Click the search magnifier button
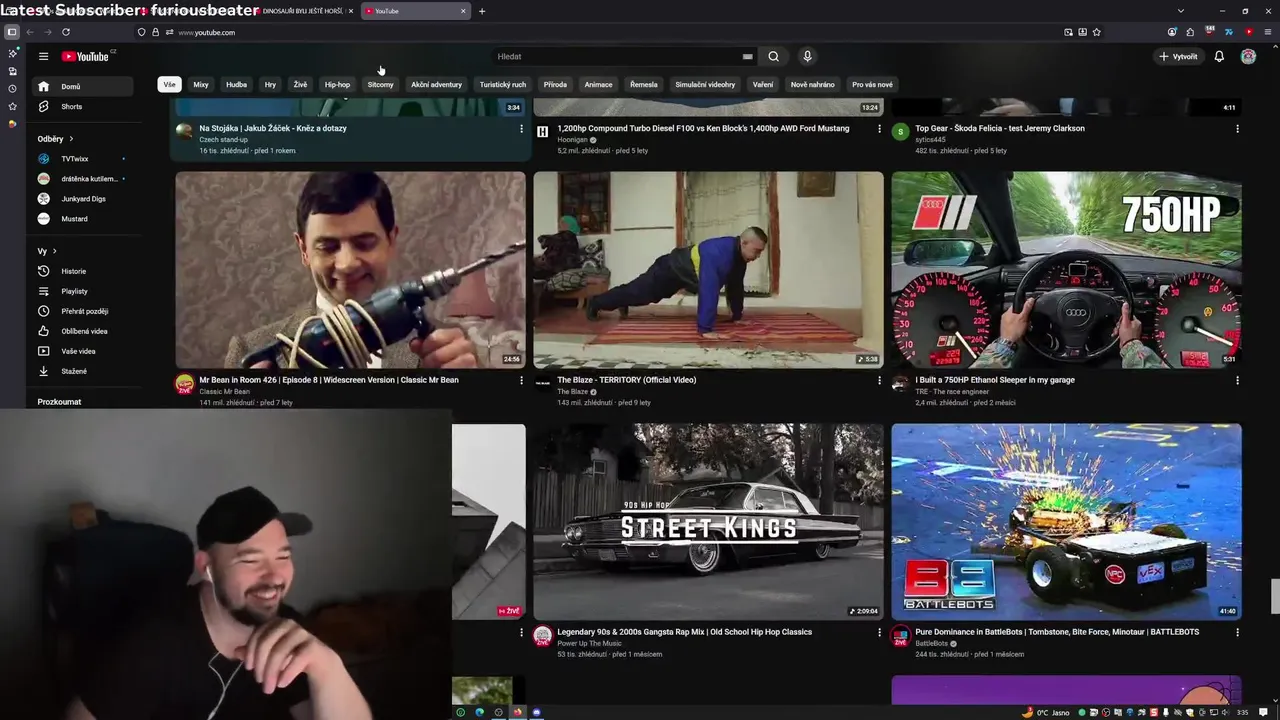The width and height of the screenshot is (1280, 720). pos(773,57)
